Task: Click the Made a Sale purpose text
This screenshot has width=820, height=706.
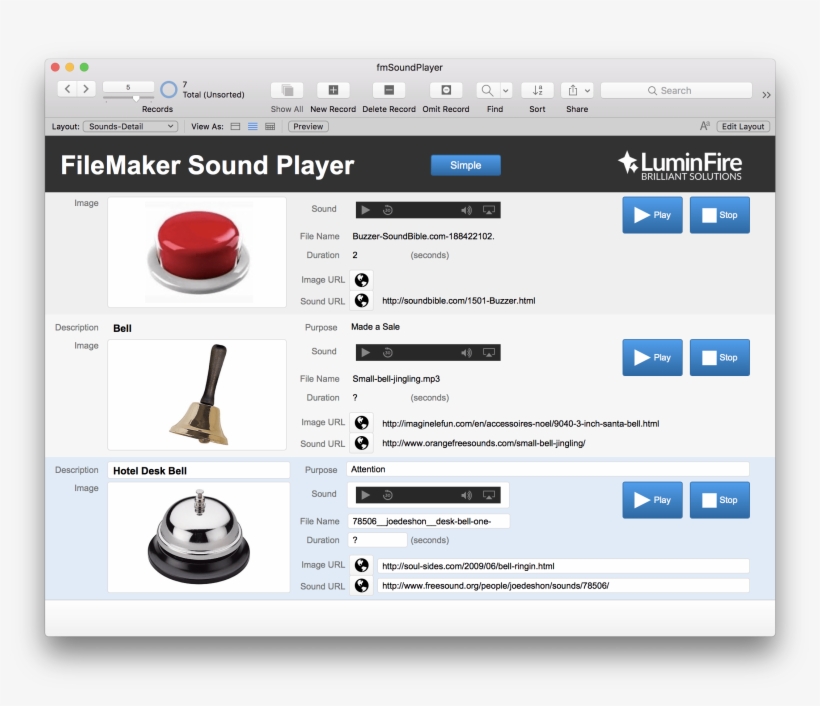Action: tap(375, 327)
